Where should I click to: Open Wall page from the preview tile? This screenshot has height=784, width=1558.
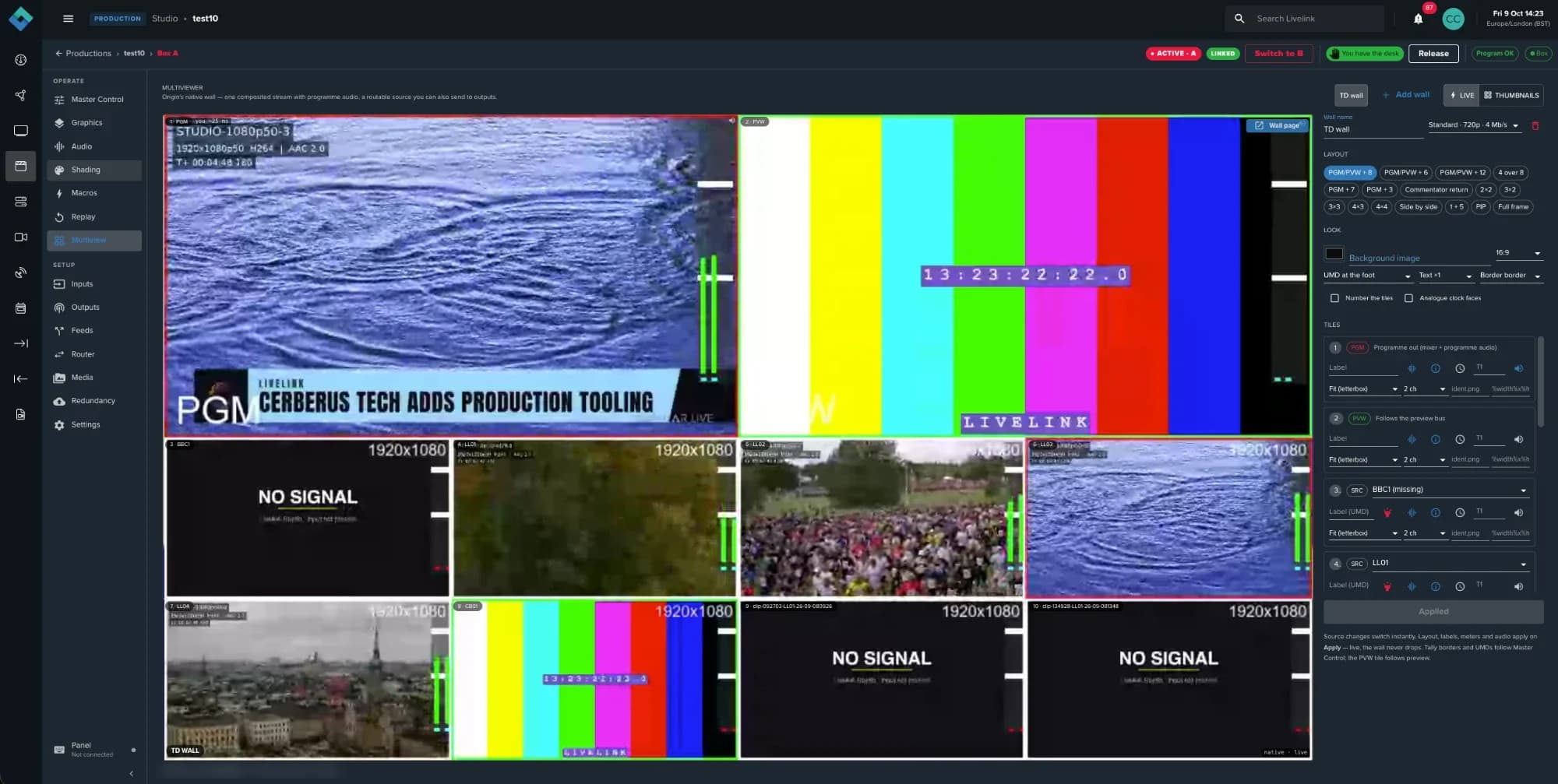coord(1277,125)
